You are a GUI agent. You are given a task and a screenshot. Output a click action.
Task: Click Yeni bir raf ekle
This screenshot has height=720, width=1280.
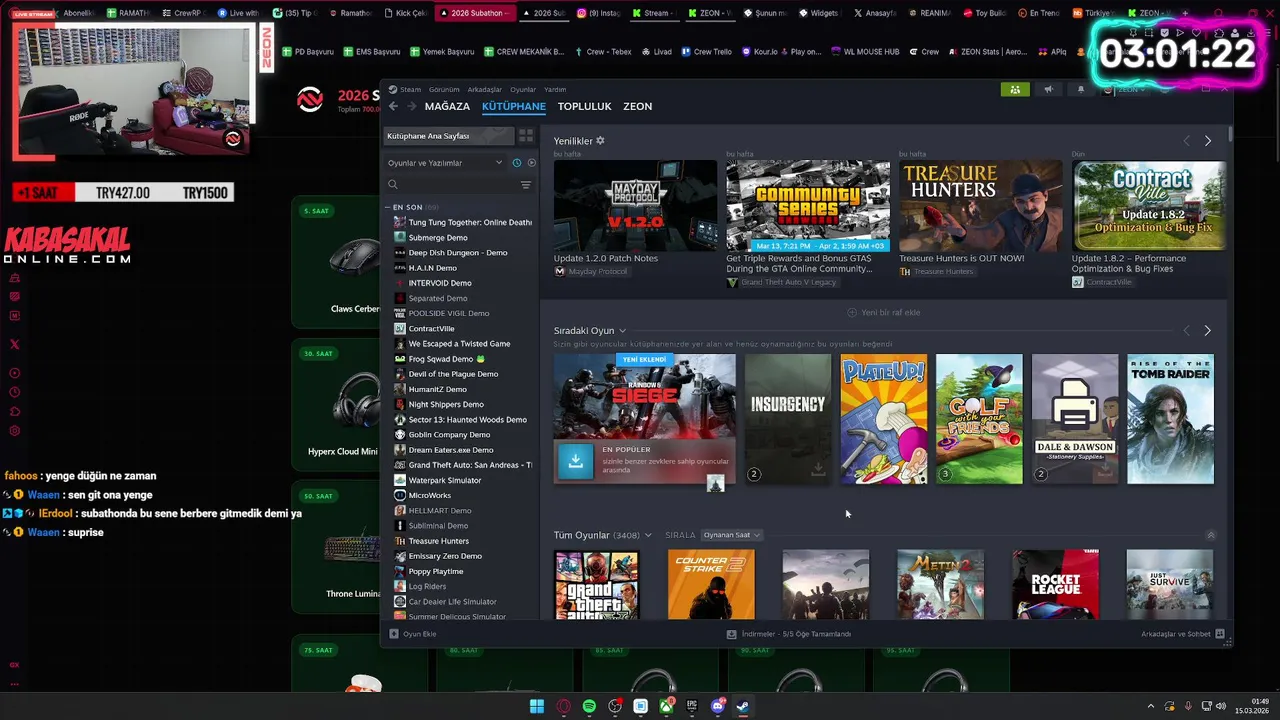pyautogui.click(x=884, y=313)
